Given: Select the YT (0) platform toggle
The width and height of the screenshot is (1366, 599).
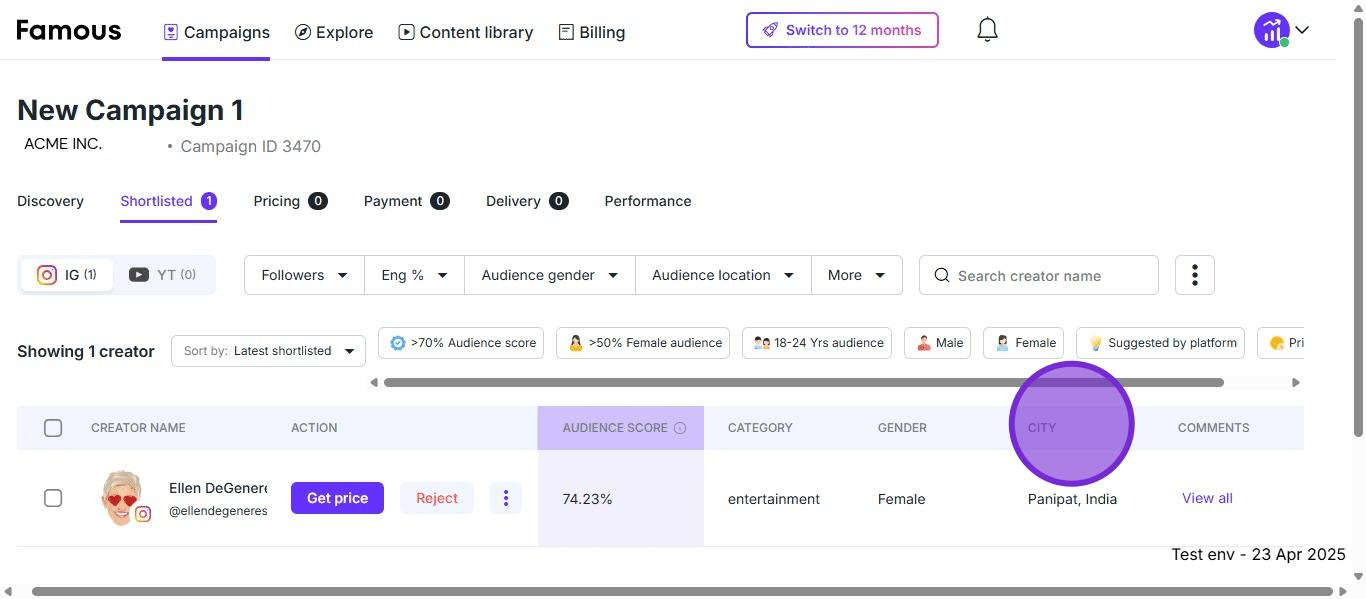Looking at the screenshot, I should click(x=162, y=275).
